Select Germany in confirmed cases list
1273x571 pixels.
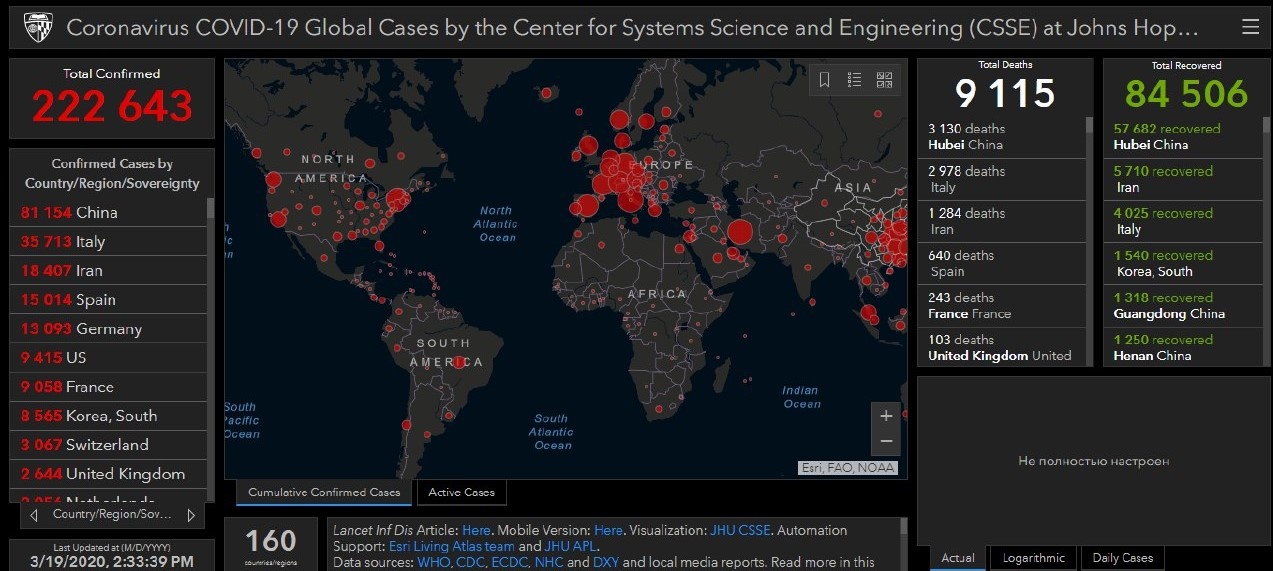coord(108,328)
